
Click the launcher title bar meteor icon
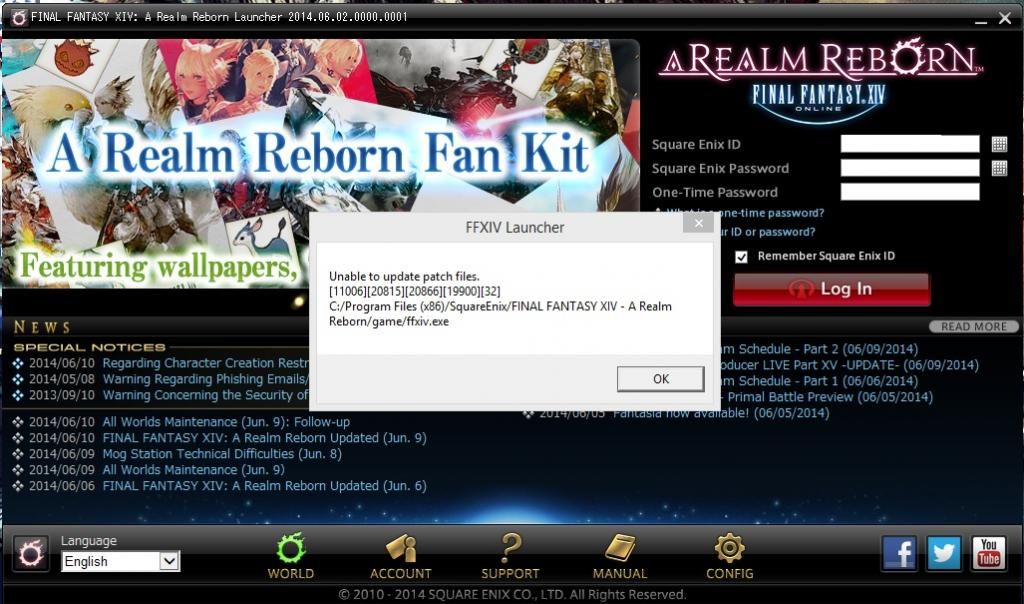[x=18, y=17]
